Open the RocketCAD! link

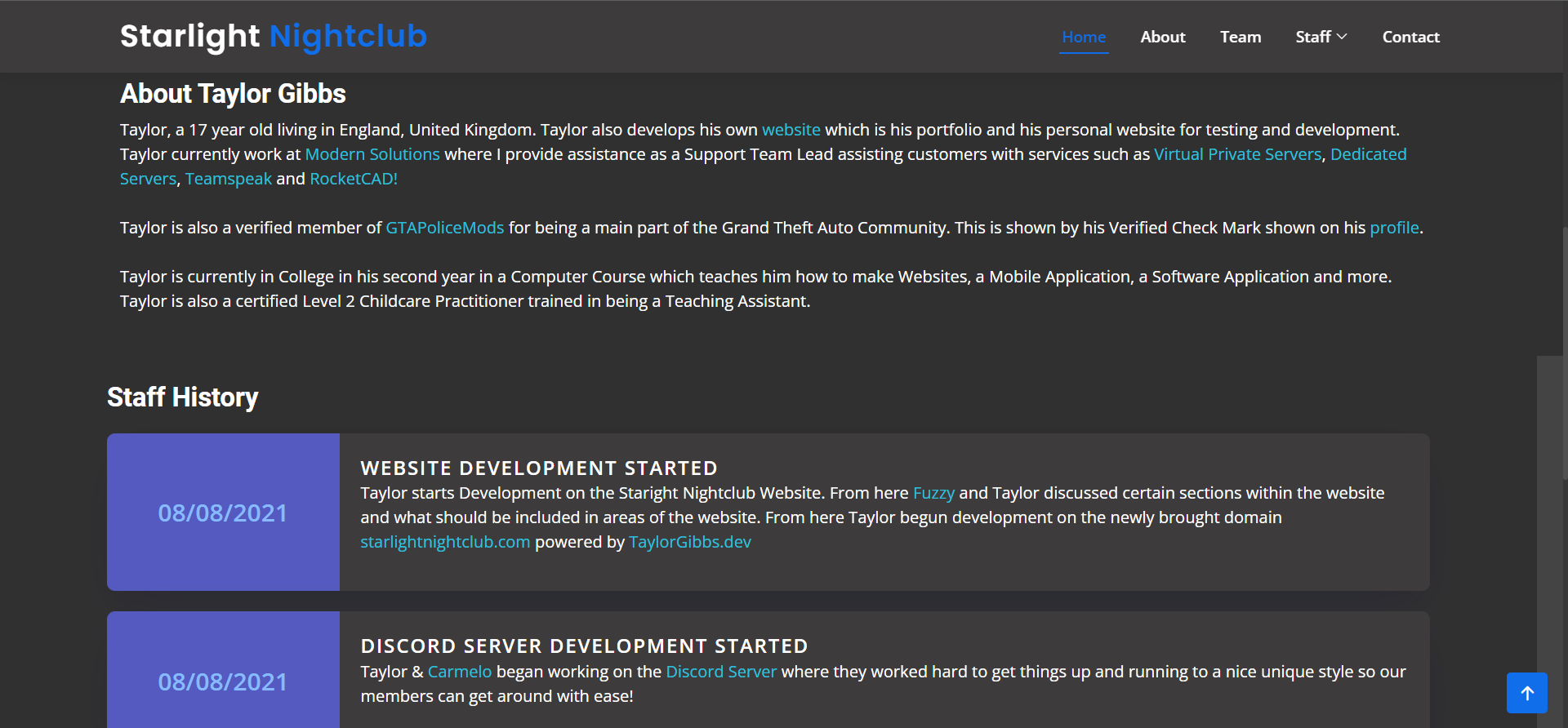[x=353, y=179]
